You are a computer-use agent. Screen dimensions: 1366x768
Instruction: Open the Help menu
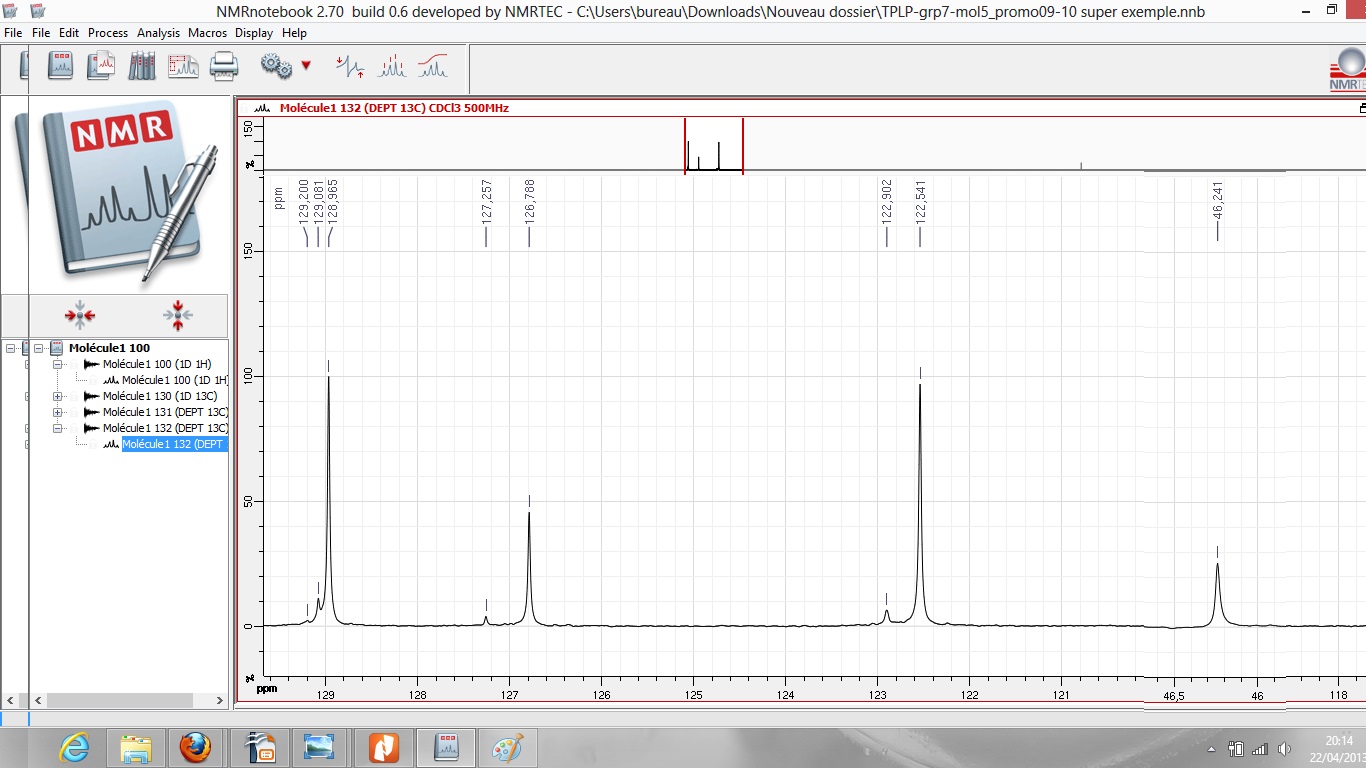click(x=294, y=33)
